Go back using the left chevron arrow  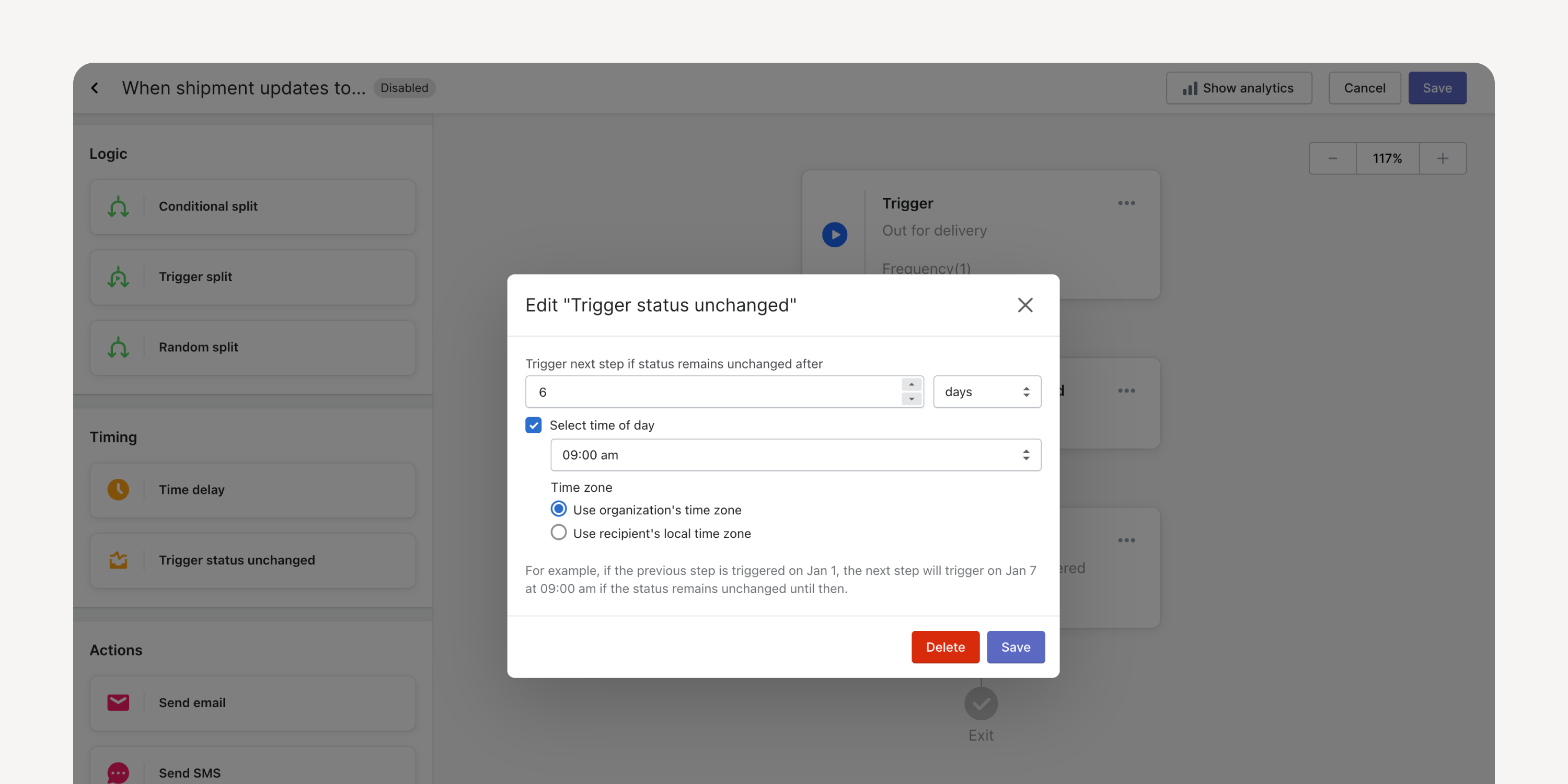pyautogui.click(x=95, y=88)
